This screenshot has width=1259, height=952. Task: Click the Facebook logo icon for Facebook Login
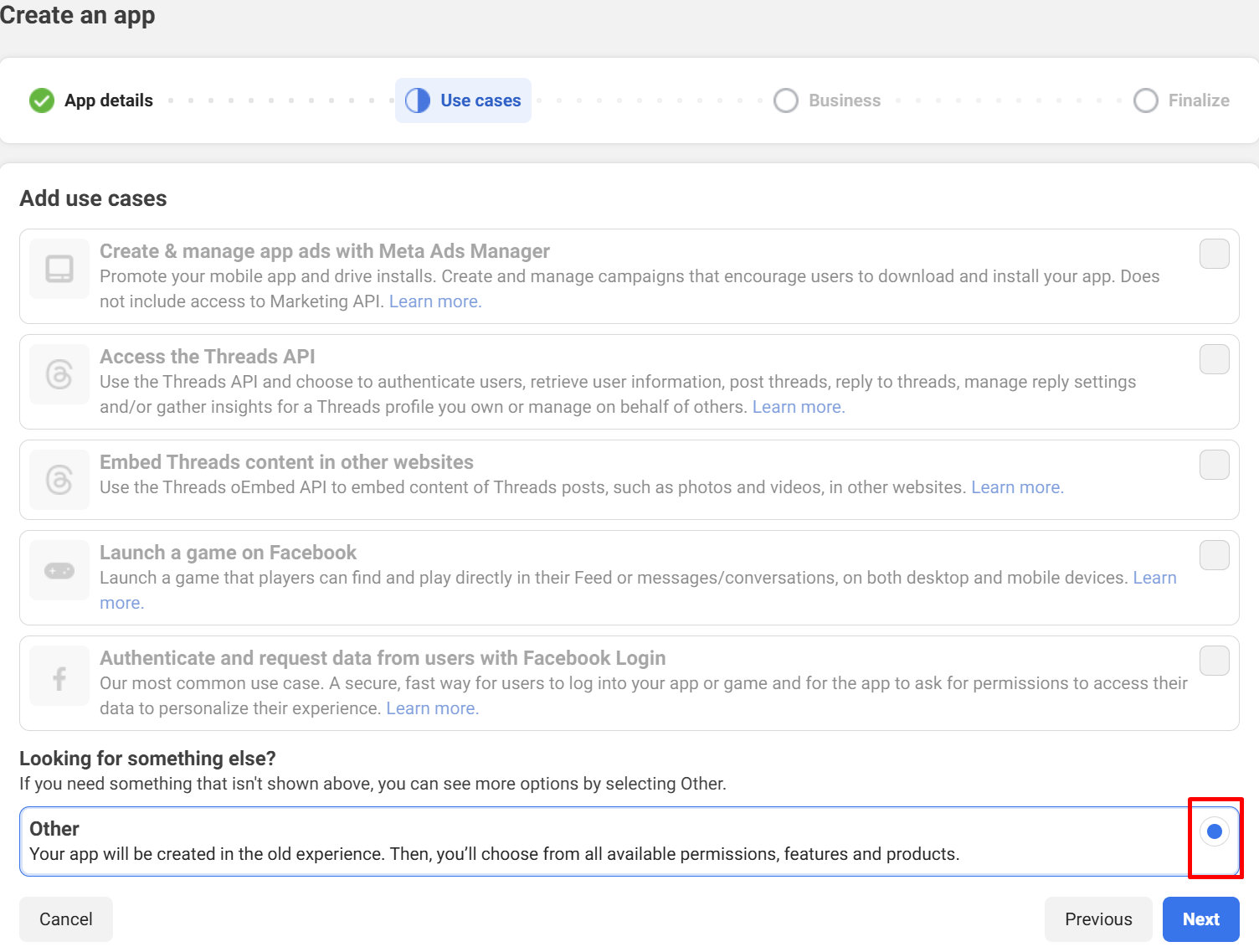(59, 676)
